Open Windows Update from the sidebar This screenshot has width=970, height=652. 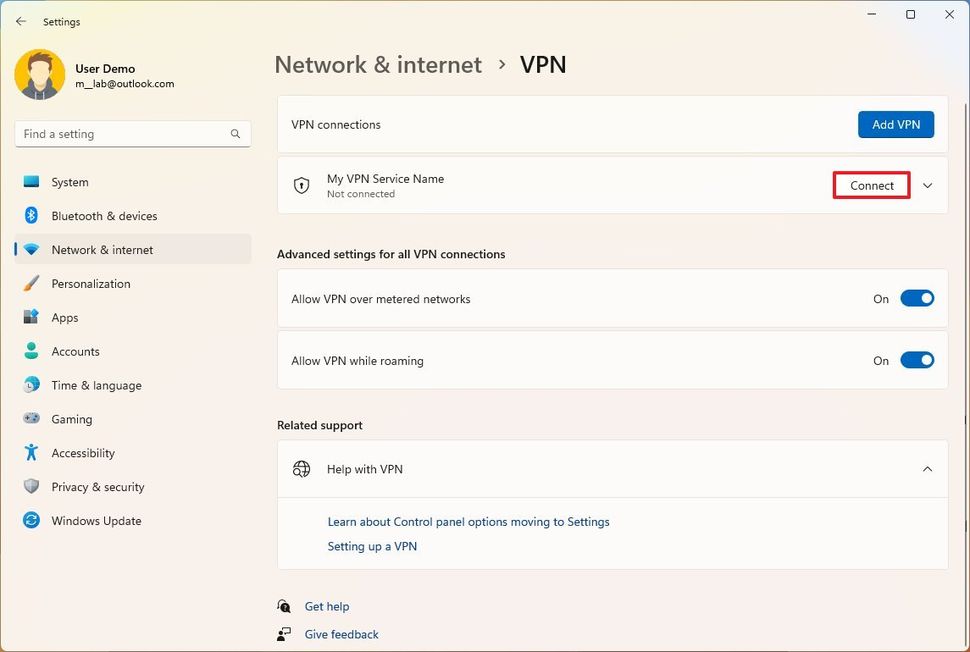tap(96, 520)
